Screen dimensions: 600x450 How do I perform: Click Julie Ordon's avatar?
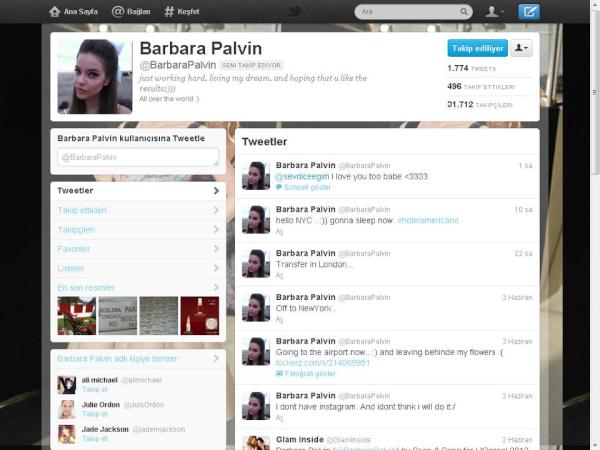click(x=67, y=409)
